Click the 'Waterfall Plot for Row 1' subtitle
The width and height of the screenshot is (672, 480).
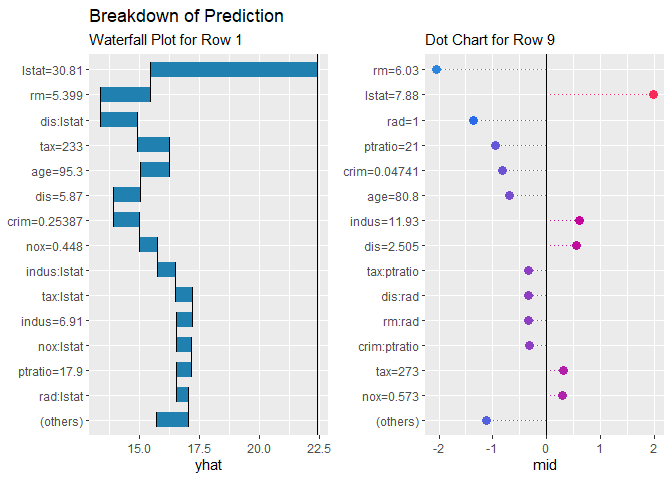166,41
